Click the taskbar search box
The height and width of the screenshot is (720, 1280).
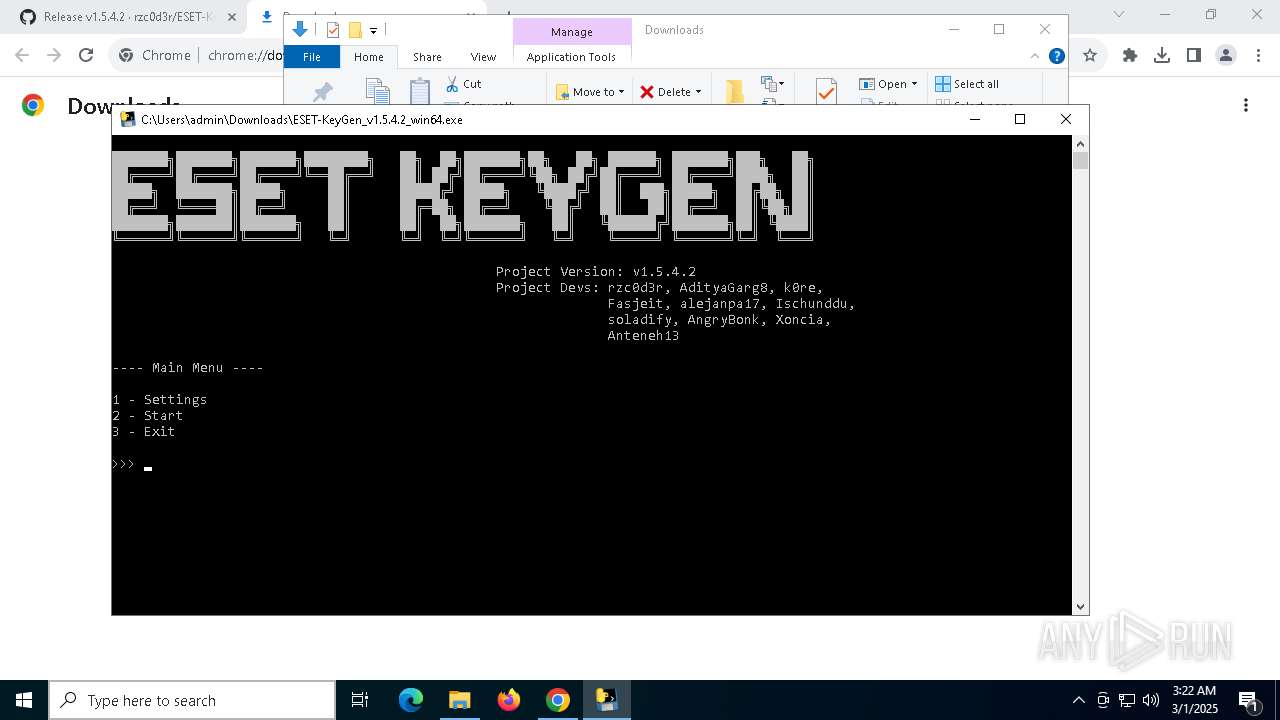point(192,700)
